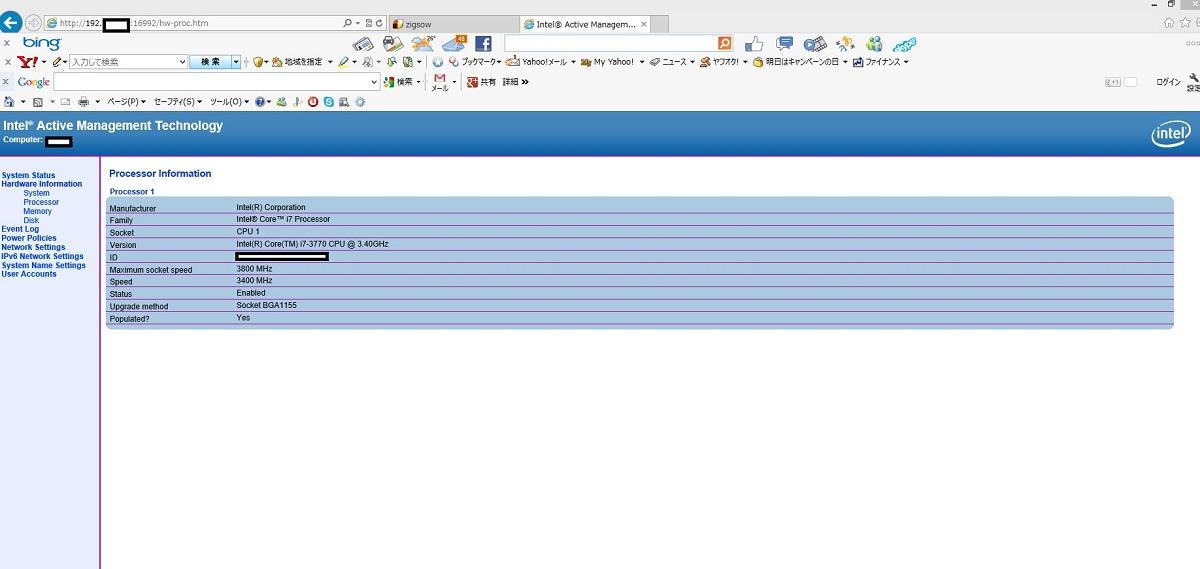The width and height of the screenshot is (1200, 569).
Task: Click the Bing logo in toolbar
Action: coord(42,43)
